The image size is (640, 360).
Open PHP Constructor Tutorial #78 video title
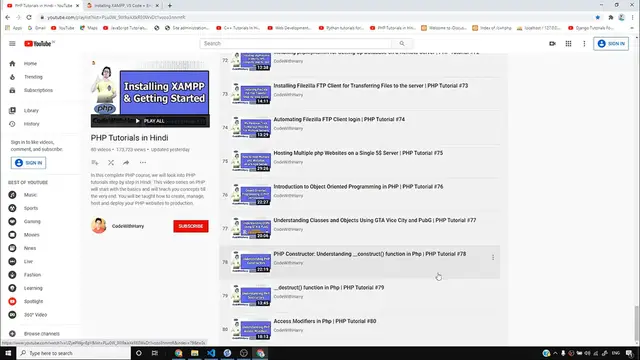(369, 254)
